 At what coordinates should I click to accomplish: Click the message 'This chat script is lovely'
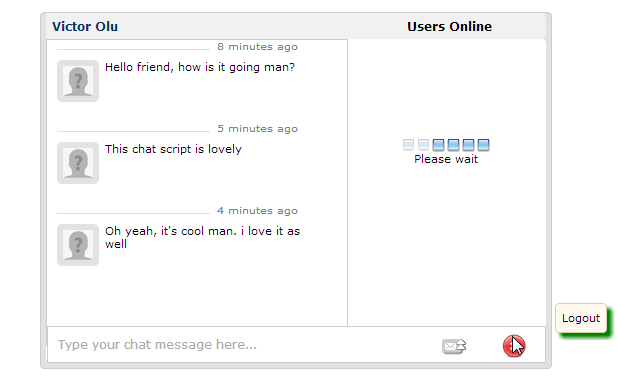pos(173,149)
